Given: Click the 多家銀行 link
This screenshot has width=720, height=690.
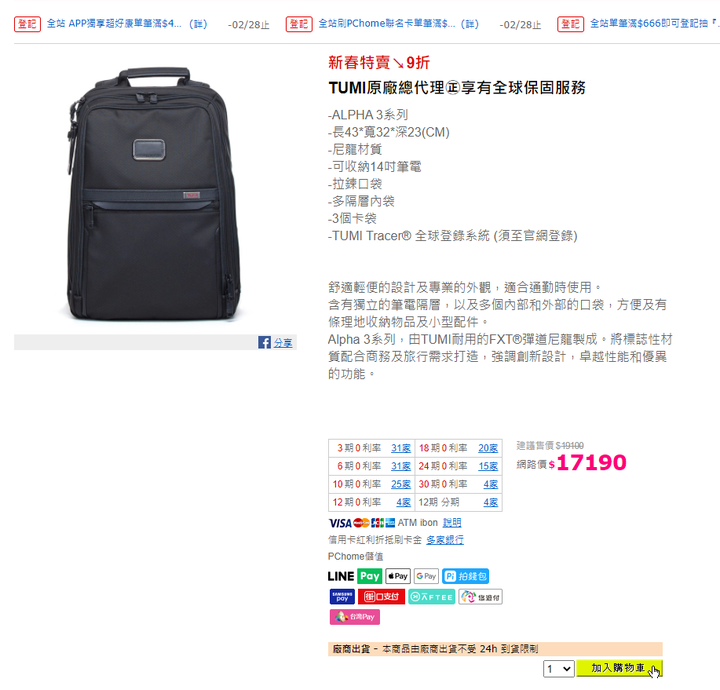Looking at the screenshot, I should 445,539.
